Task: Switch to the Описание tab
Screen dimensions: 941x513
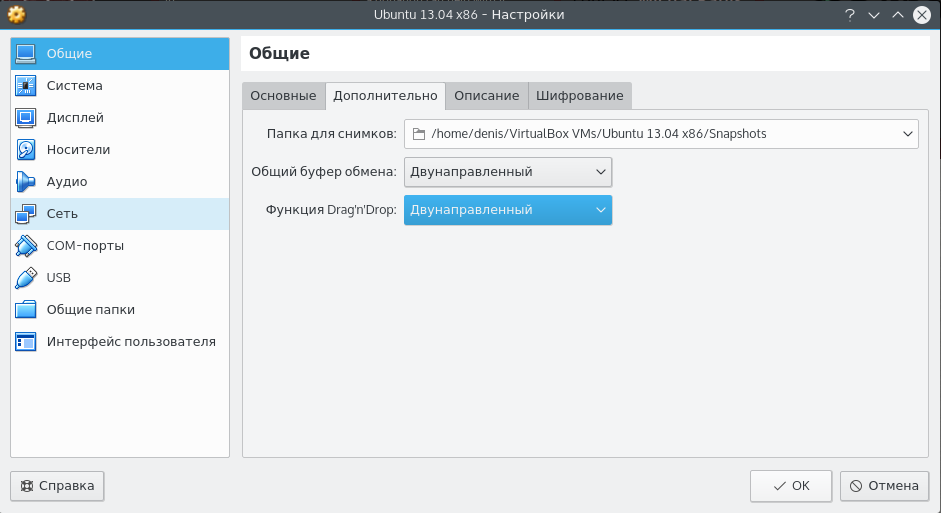Action: 486,96
